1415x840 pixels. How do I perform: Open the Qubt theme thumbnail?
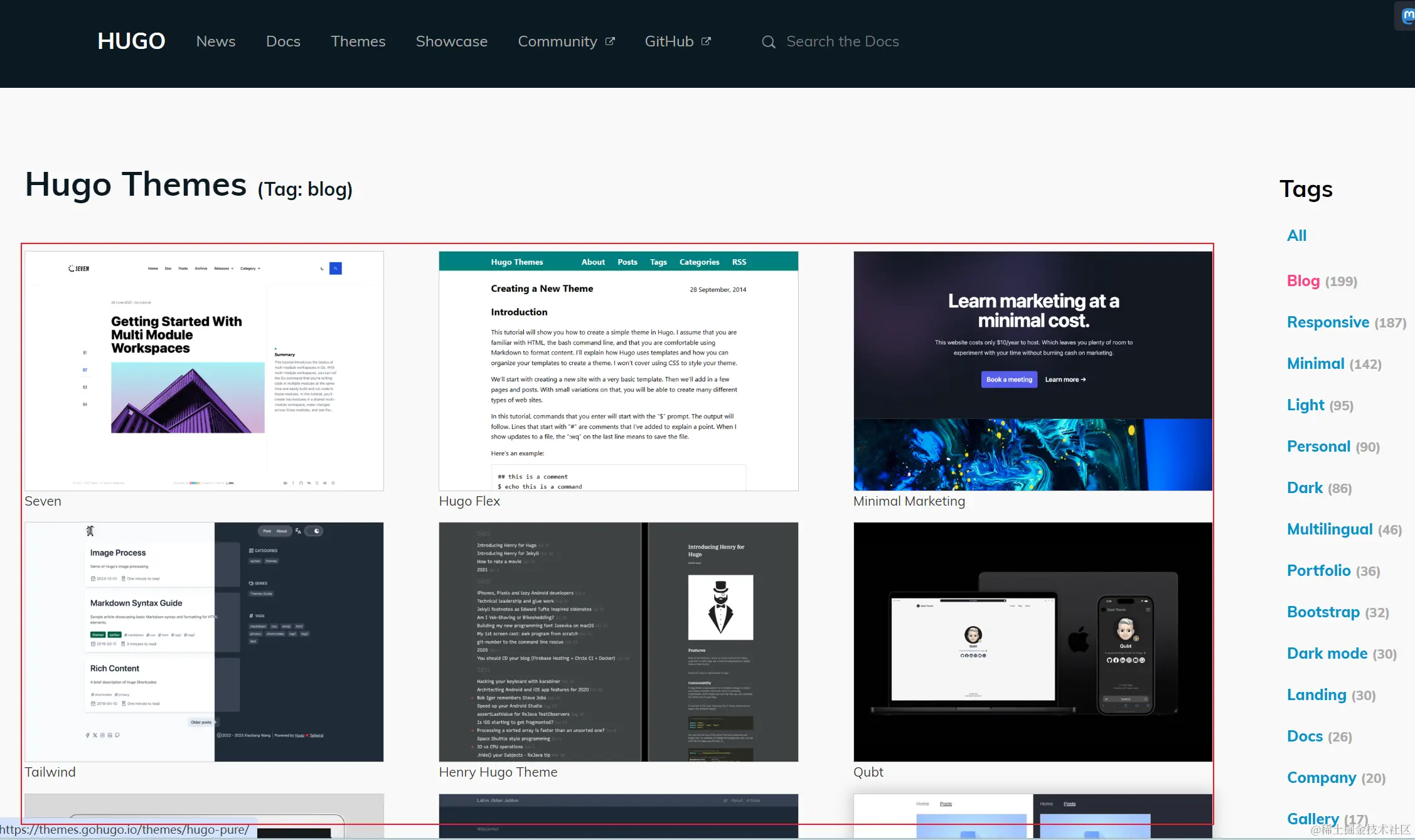1033,642
